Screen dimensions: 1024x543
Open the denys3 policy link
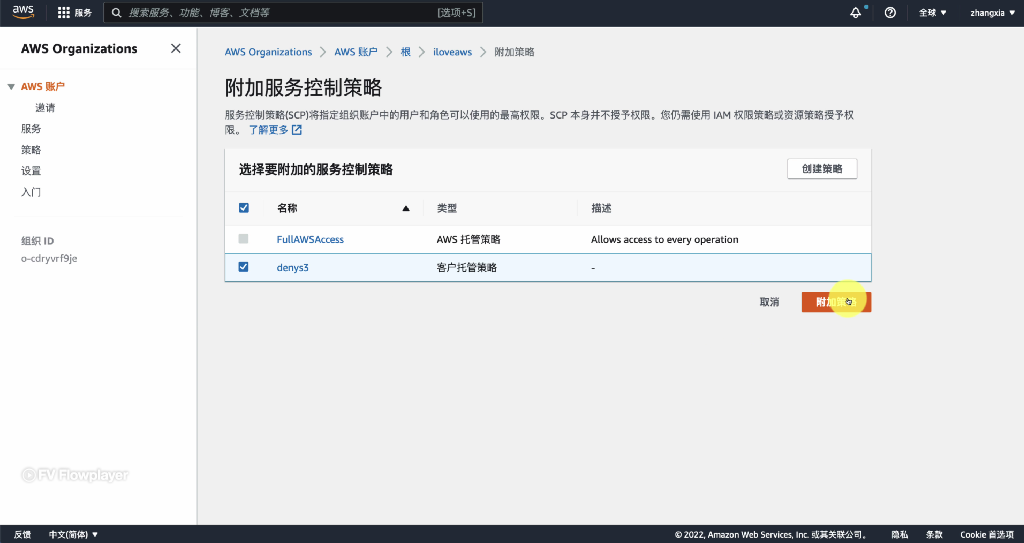(293, 267)
